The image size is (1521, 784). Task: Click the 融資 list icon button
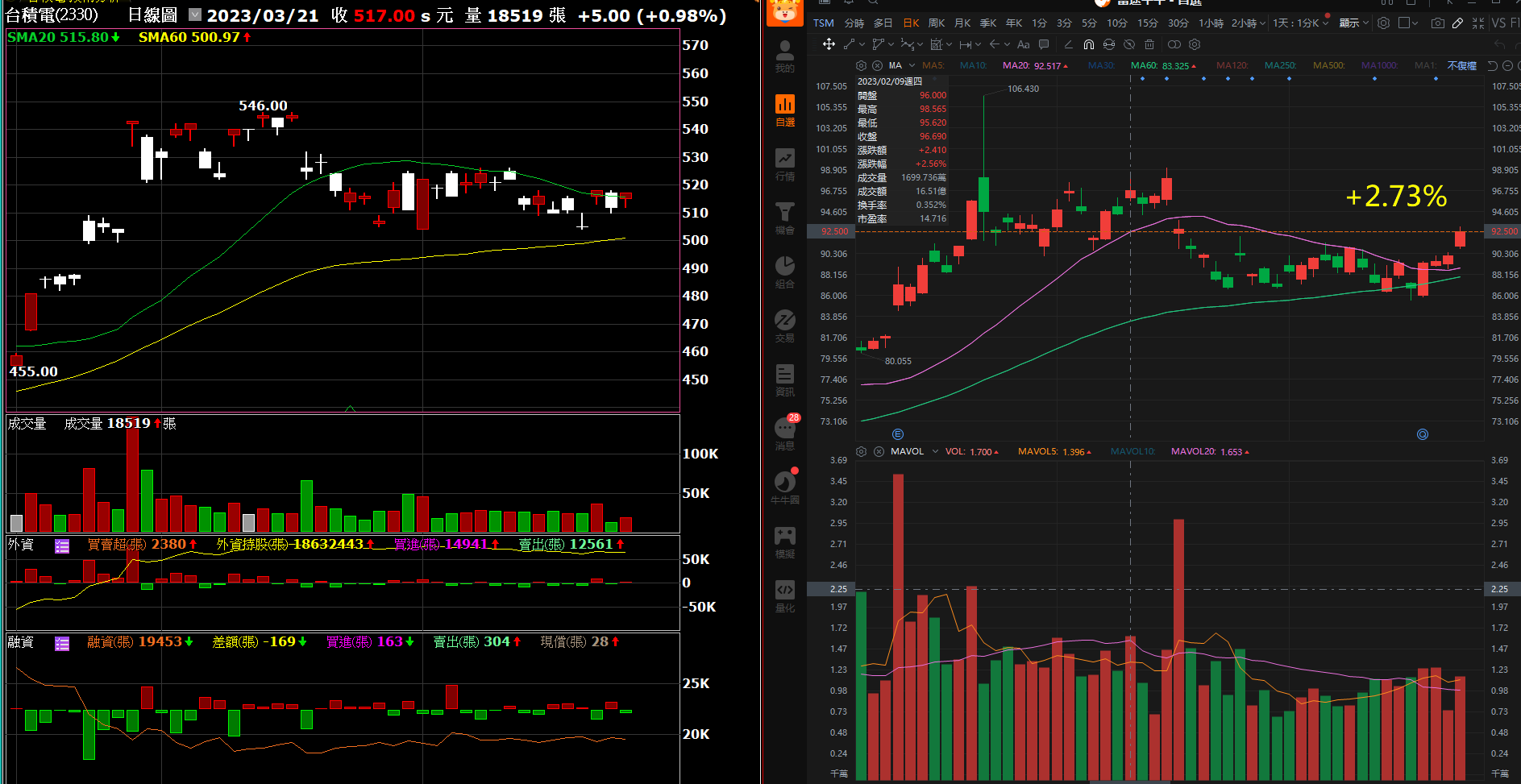click(x=62, y=643)
